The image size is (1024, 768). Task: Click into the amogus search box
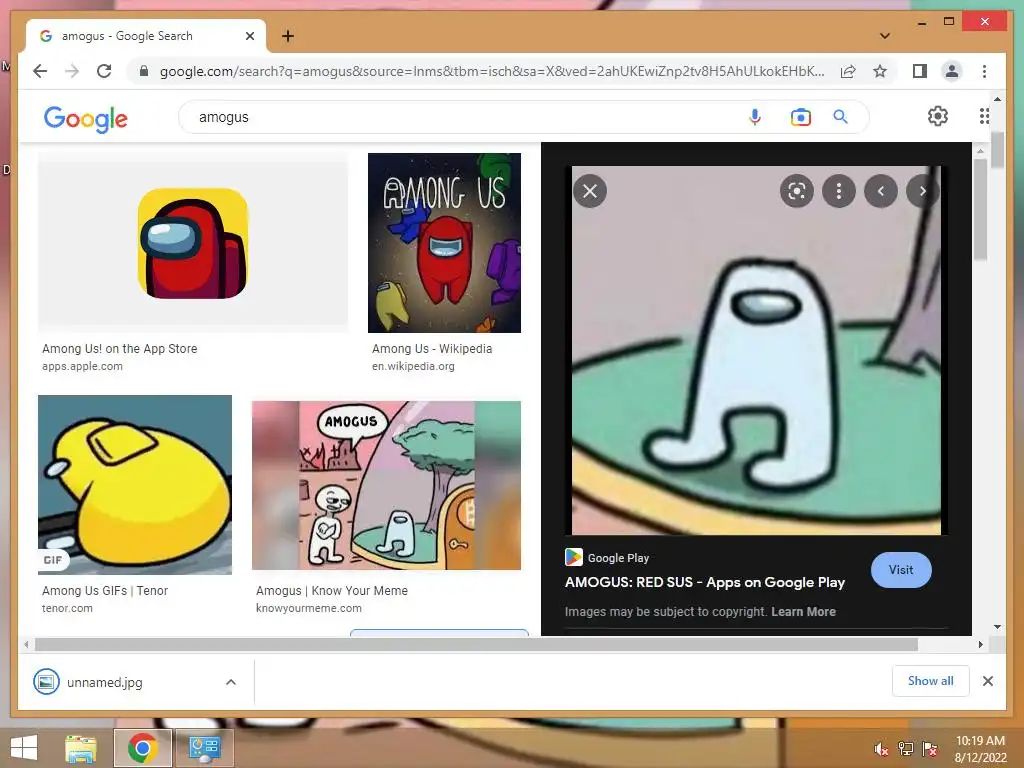pyautogui.click(x=457, y=117)
